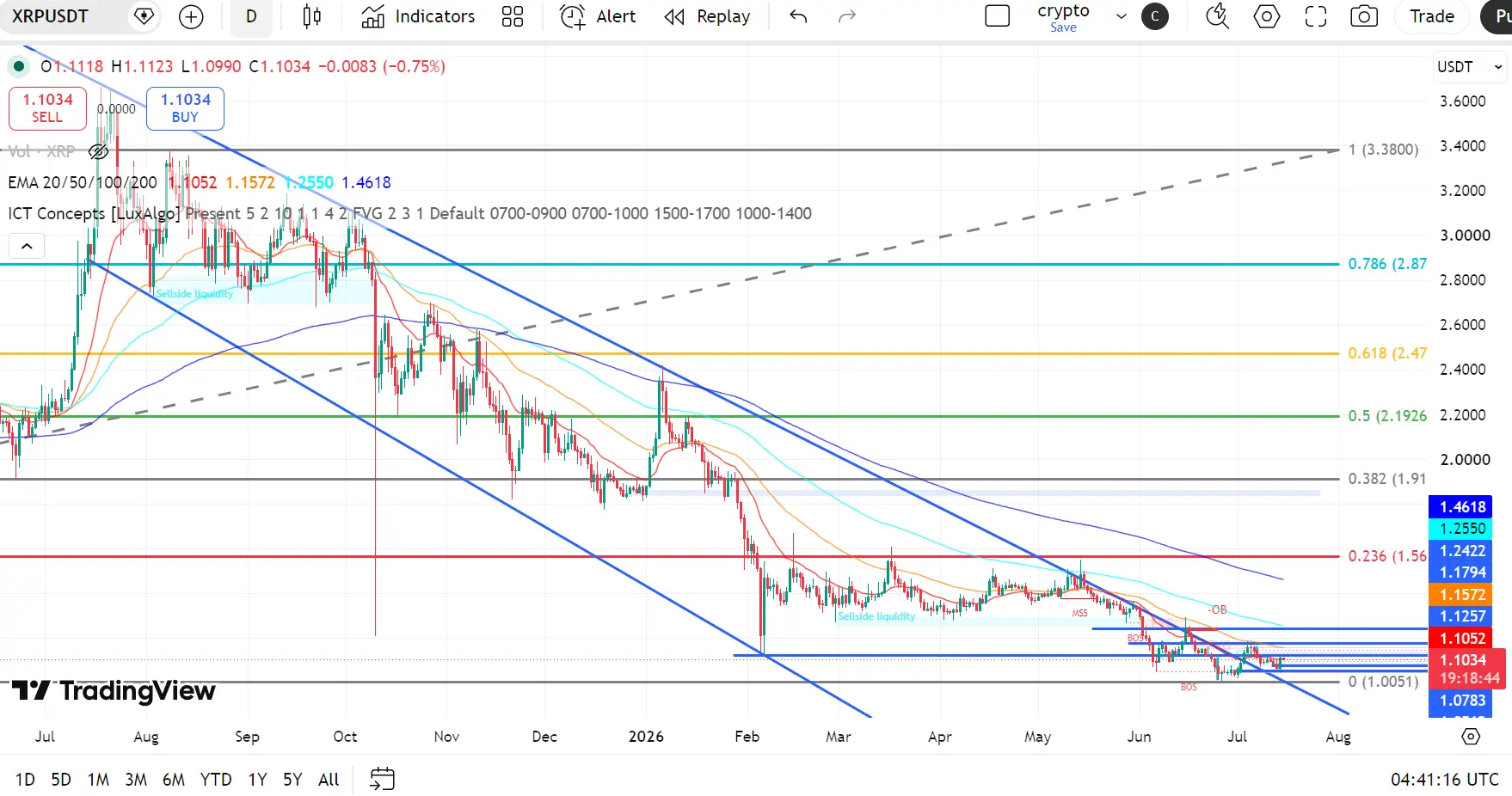Collapse the indicator legend with the chevron
This screenshot has height=796, width=1512.
(x=27, y=247)
